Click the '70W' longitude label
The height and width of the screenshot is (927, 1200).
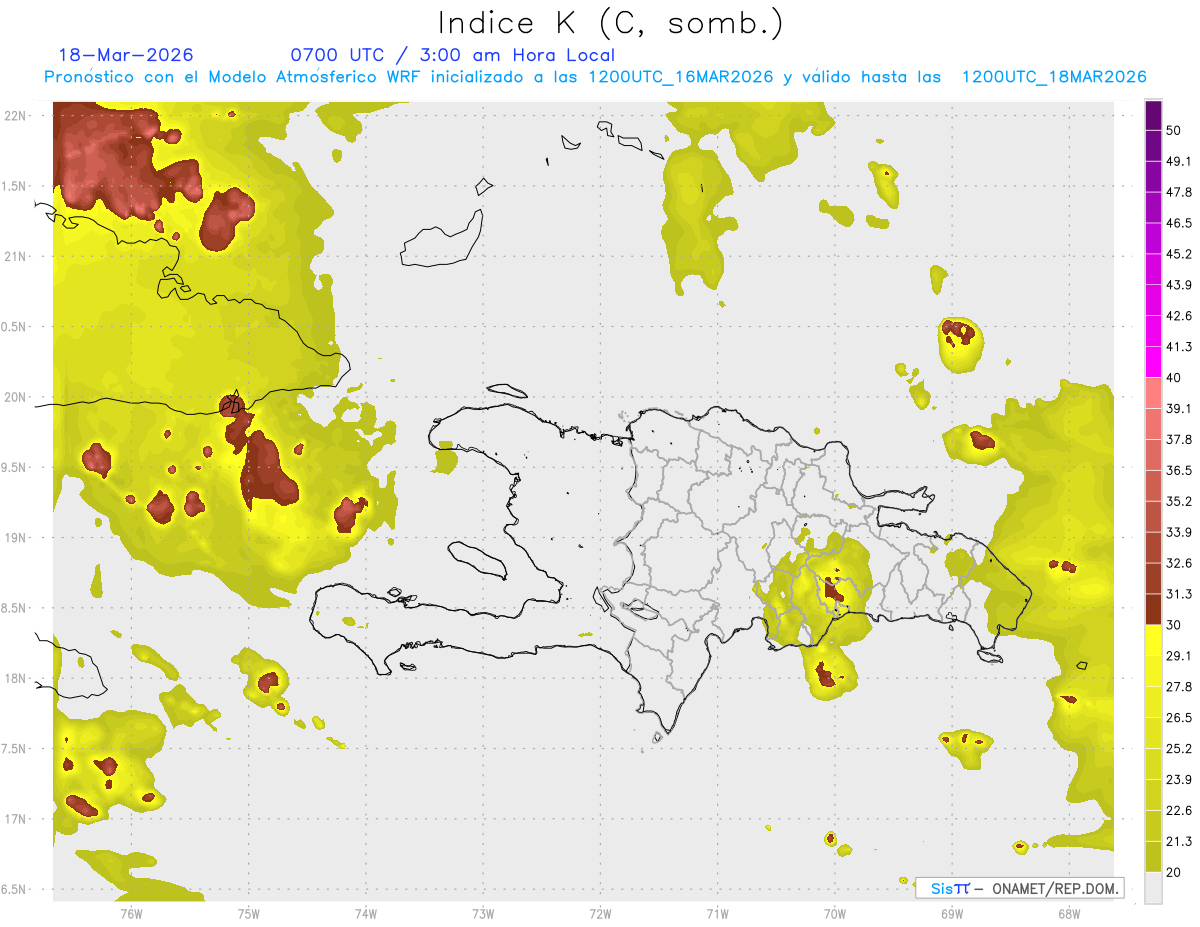coord(835,913)
